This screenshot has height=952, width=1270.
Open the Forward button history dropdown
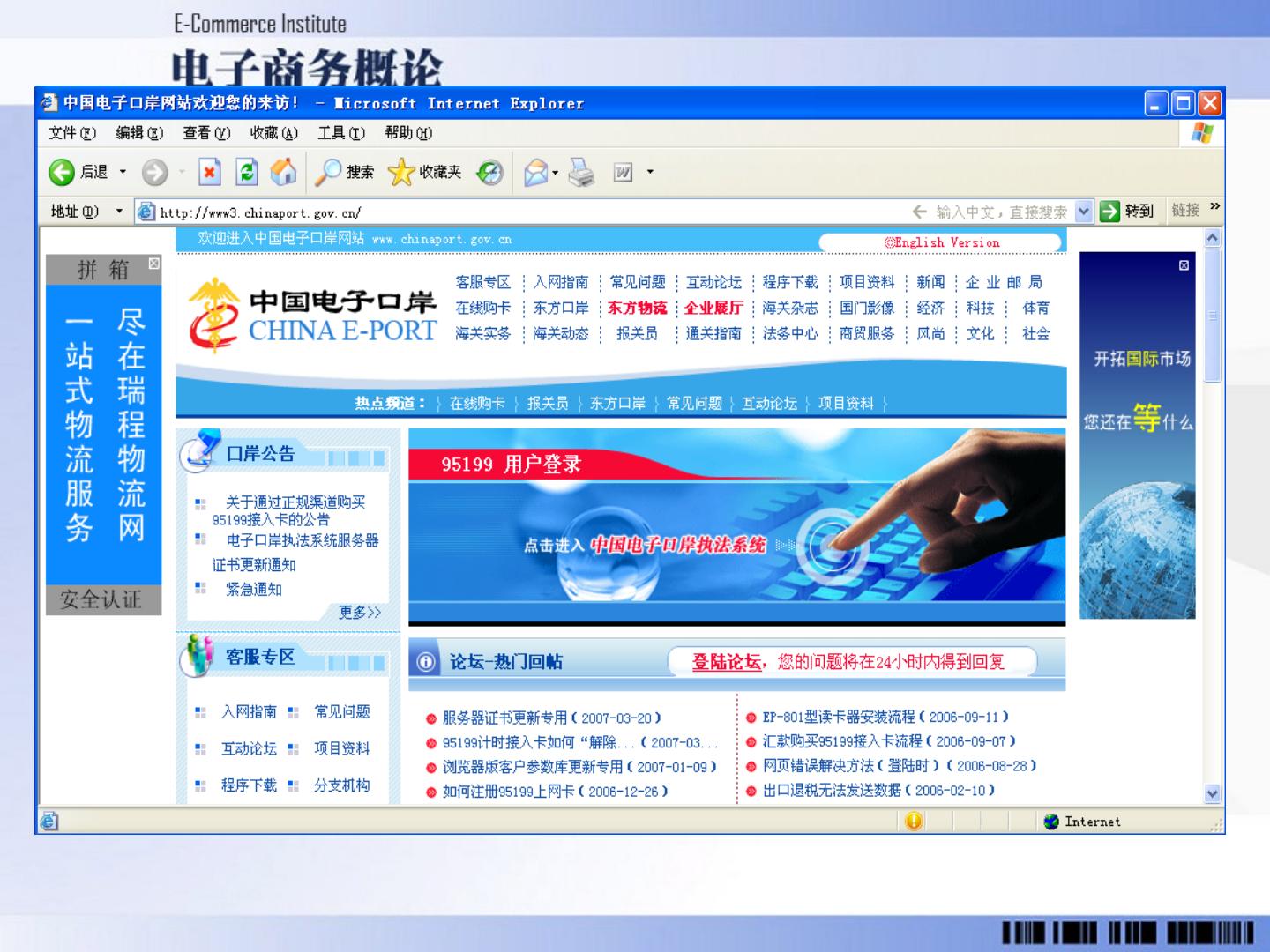tap(183, 173)
